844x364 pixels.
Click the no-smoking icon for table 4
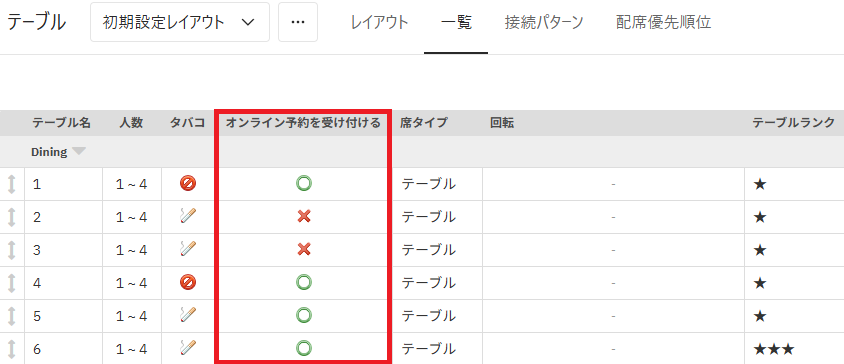pos(188,282)
